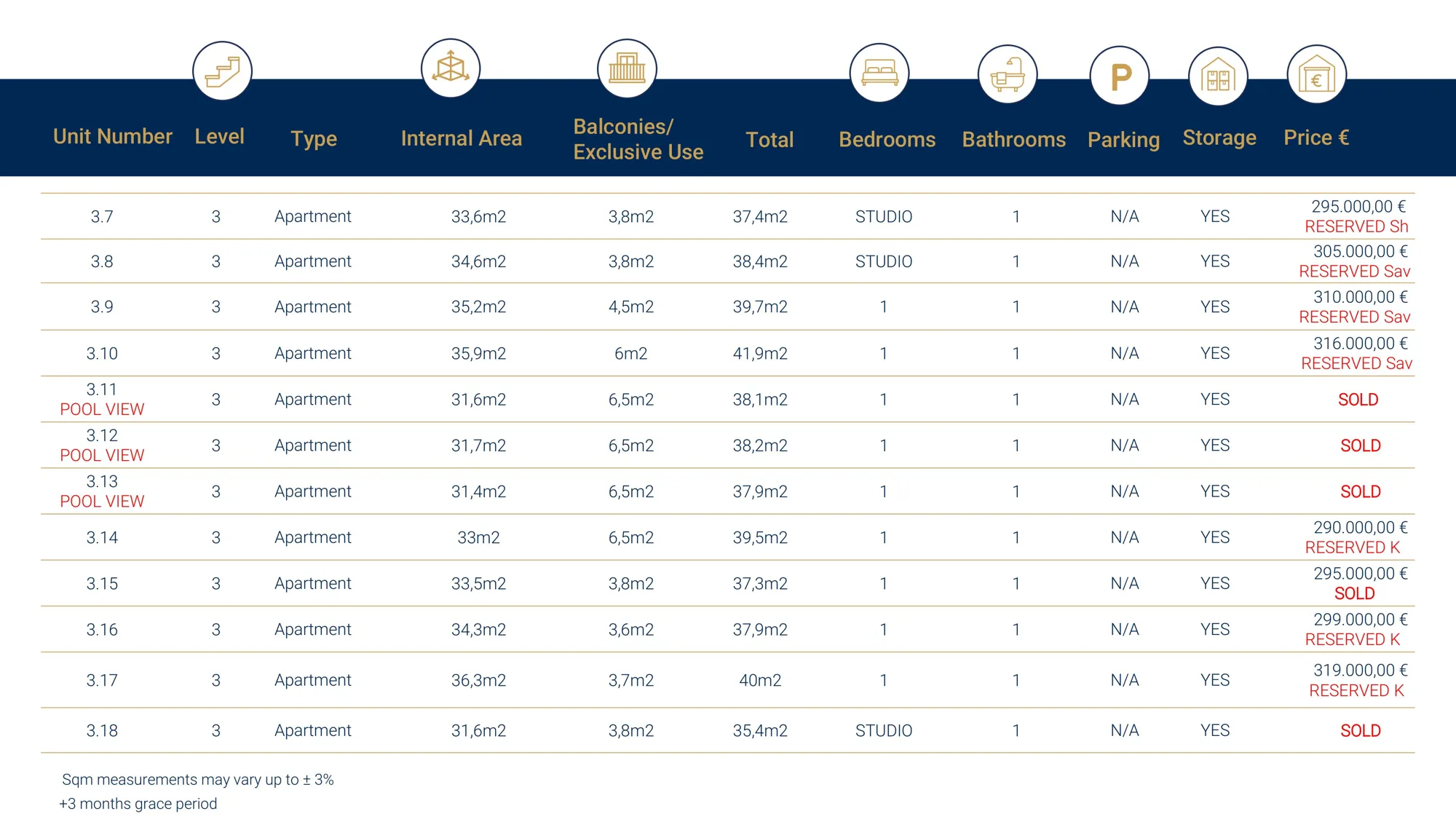Screen dimensions: 1456x819
Task: Click SOLD status for unit 3.18
Action: 1360,731
